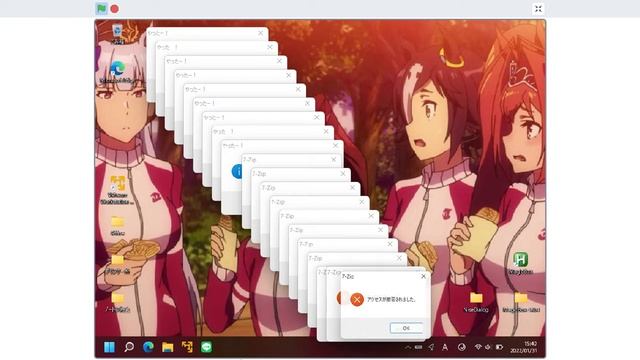Close the frontmost 7-Zip error dialog

(423, 276)
